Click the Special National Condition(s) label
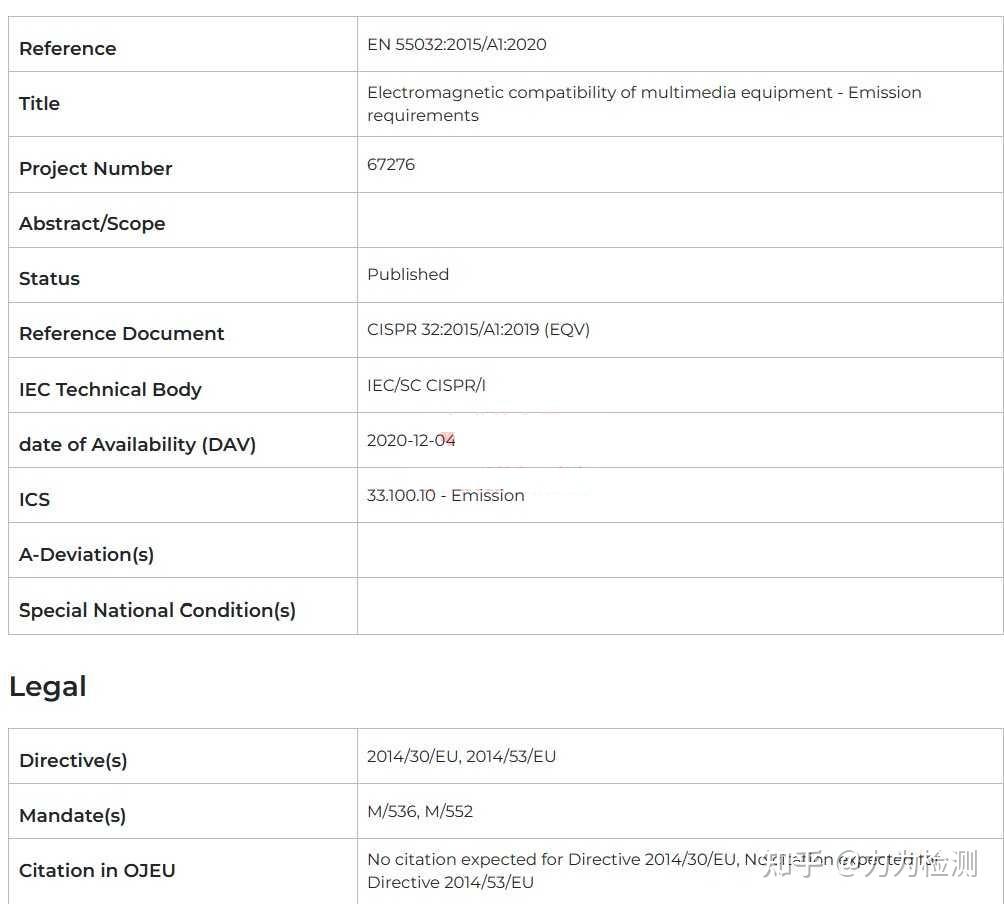The height and width of the screenshot is (904, 1004). (157, 610)
